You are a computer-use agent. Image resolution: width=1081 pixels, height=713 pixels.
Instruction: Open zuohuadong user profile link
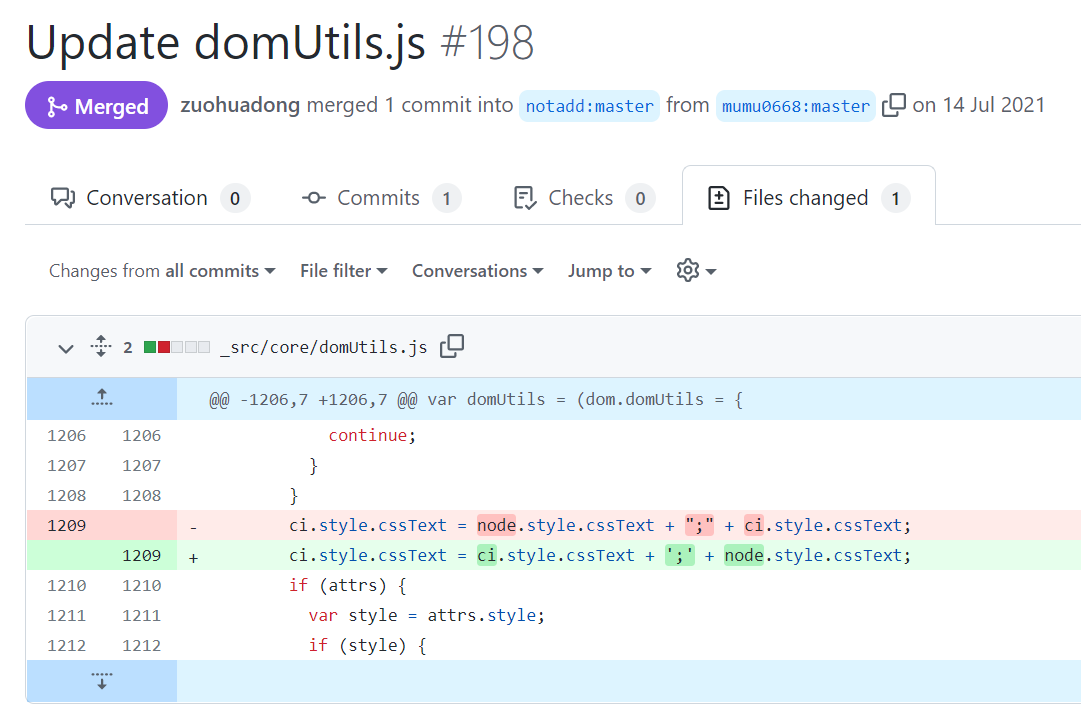tap(240, 105)
